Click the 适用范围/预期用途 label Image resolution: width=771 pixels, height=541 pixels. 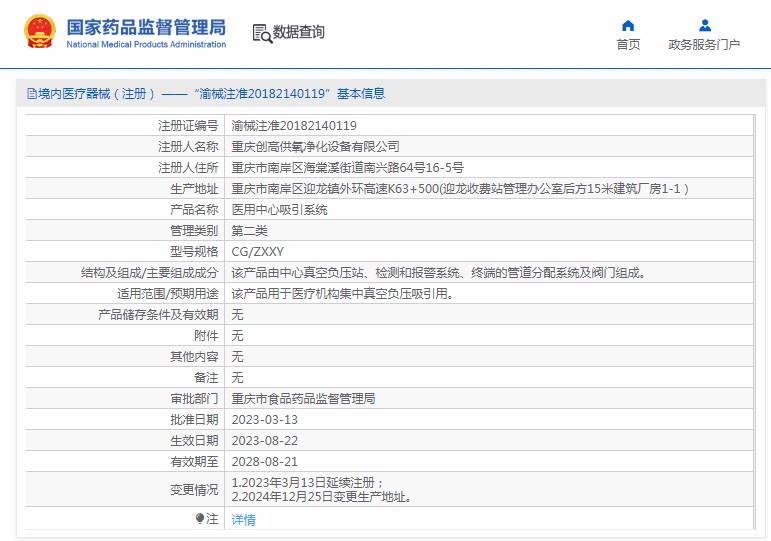168,294
